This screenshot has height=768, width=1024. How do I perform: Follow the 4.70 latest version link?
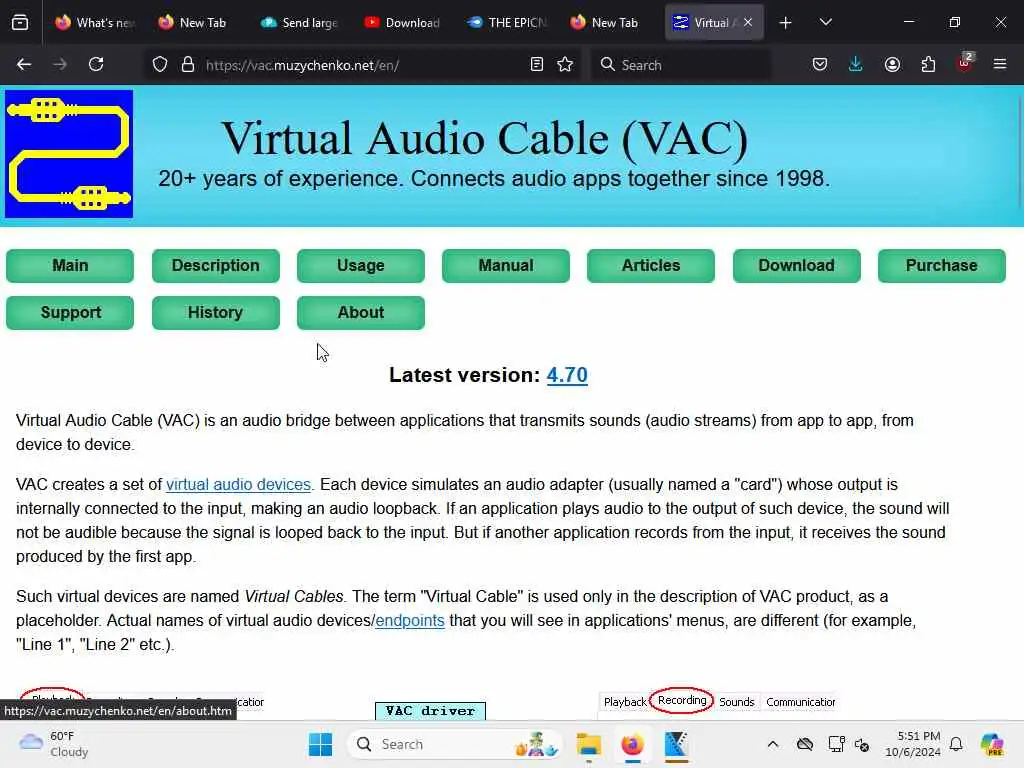coord(567,375)
